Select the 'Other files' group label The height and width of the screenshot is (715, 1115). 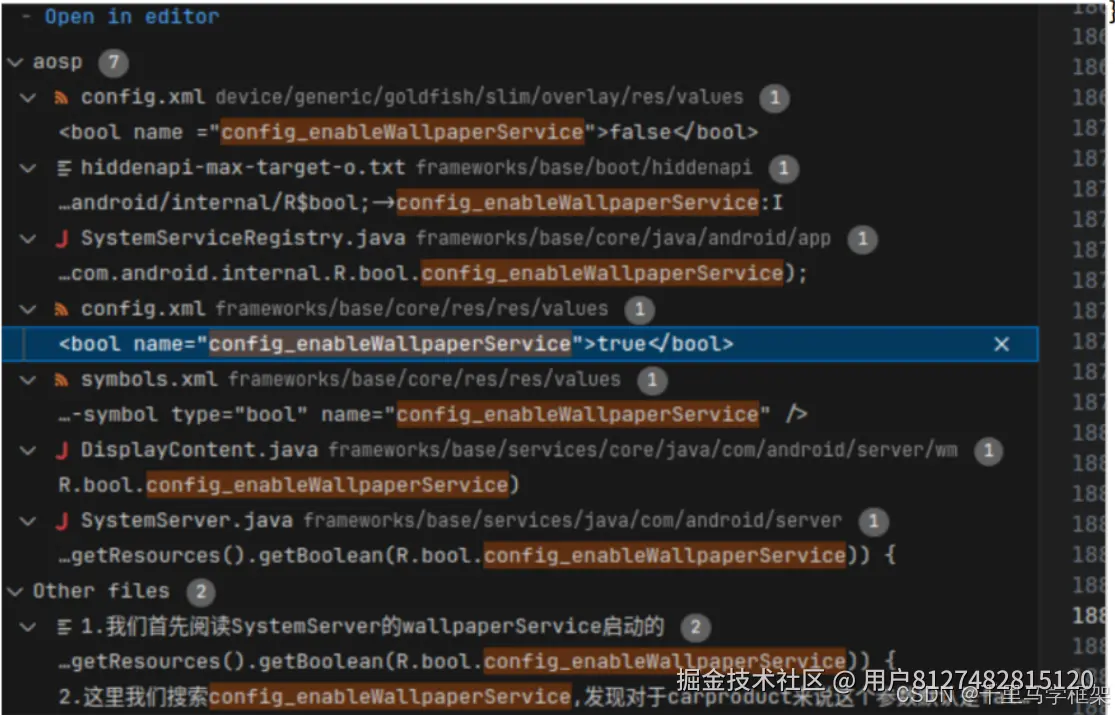pos(101,591)
